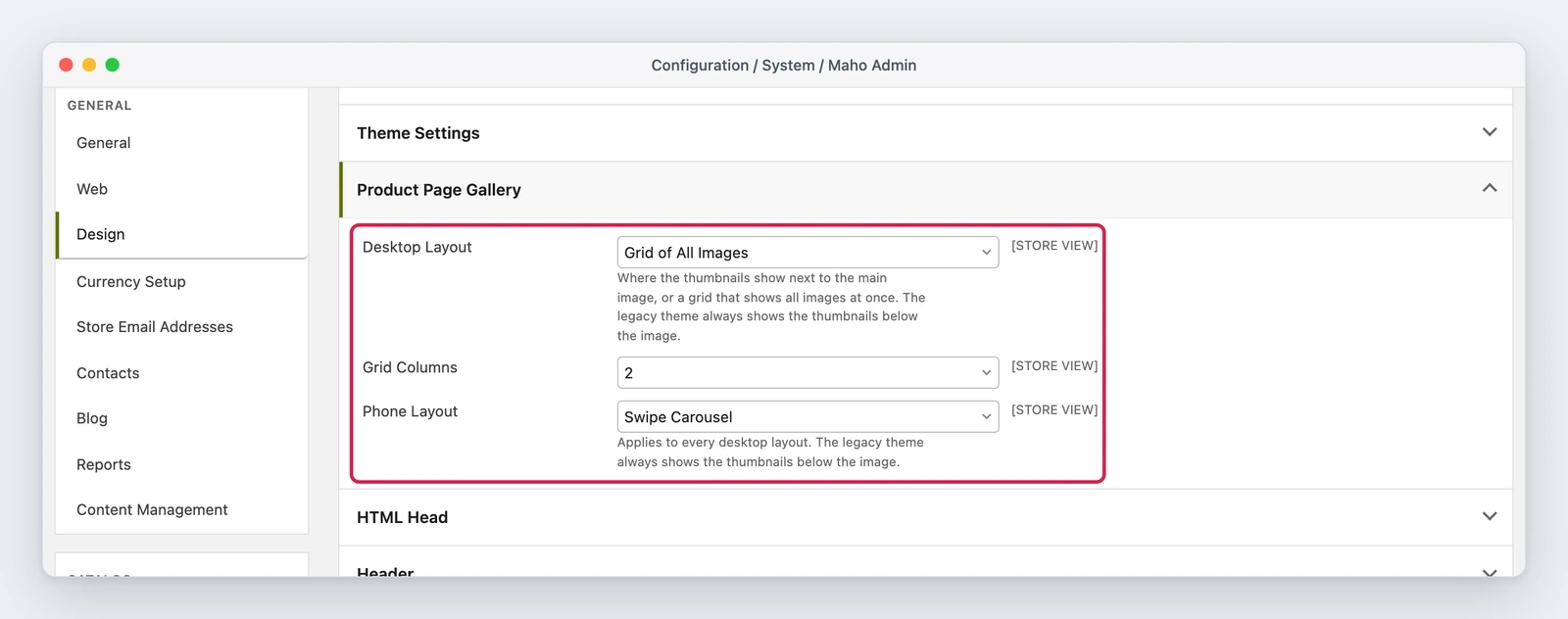Click the GENERAL sidebar group heading
This screenshot has width=1568, height=619.
pyautogui.click(x=99, y=106)
